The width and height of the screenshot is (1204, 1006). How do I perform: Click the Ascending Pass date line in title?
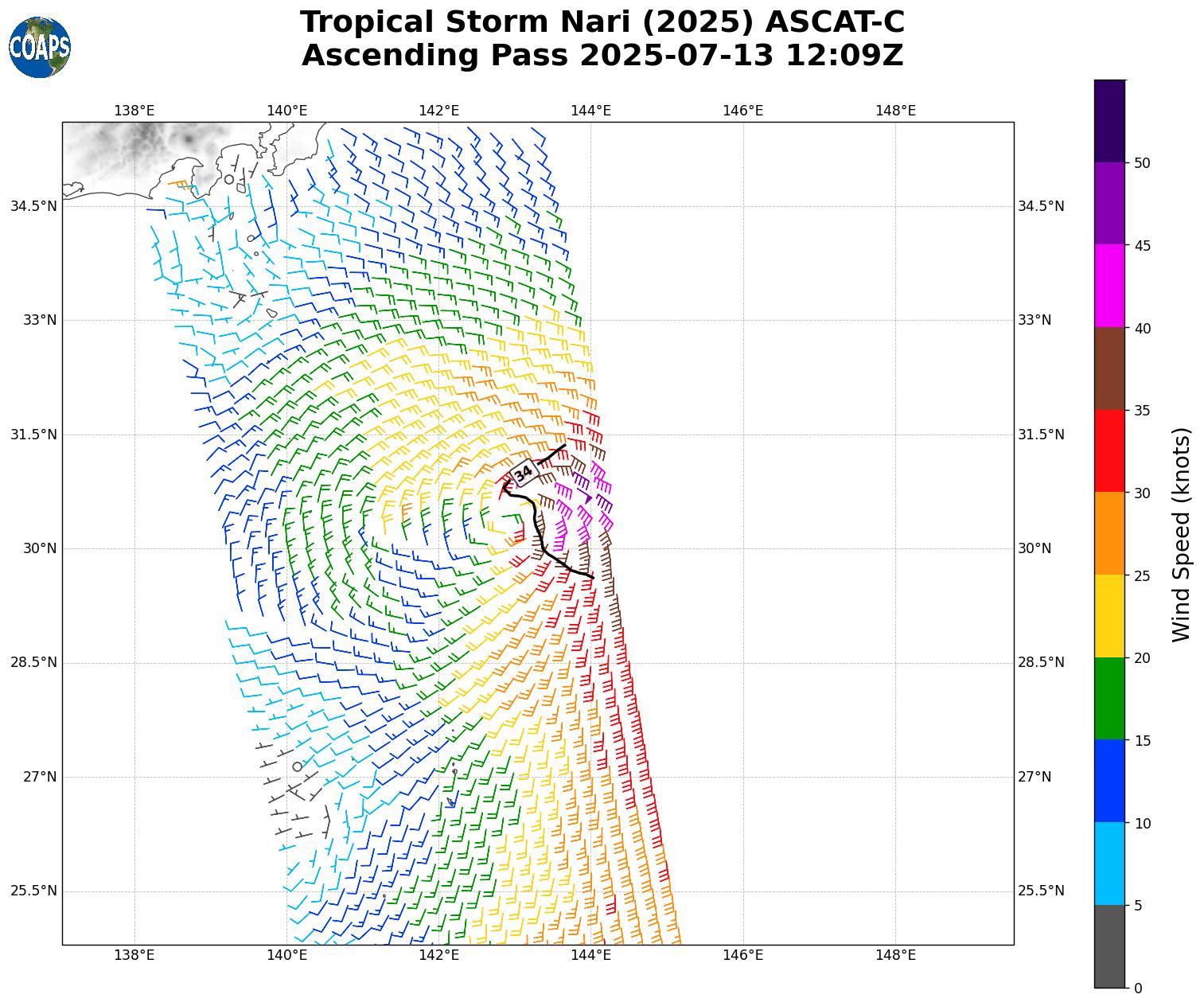point(602,56)
